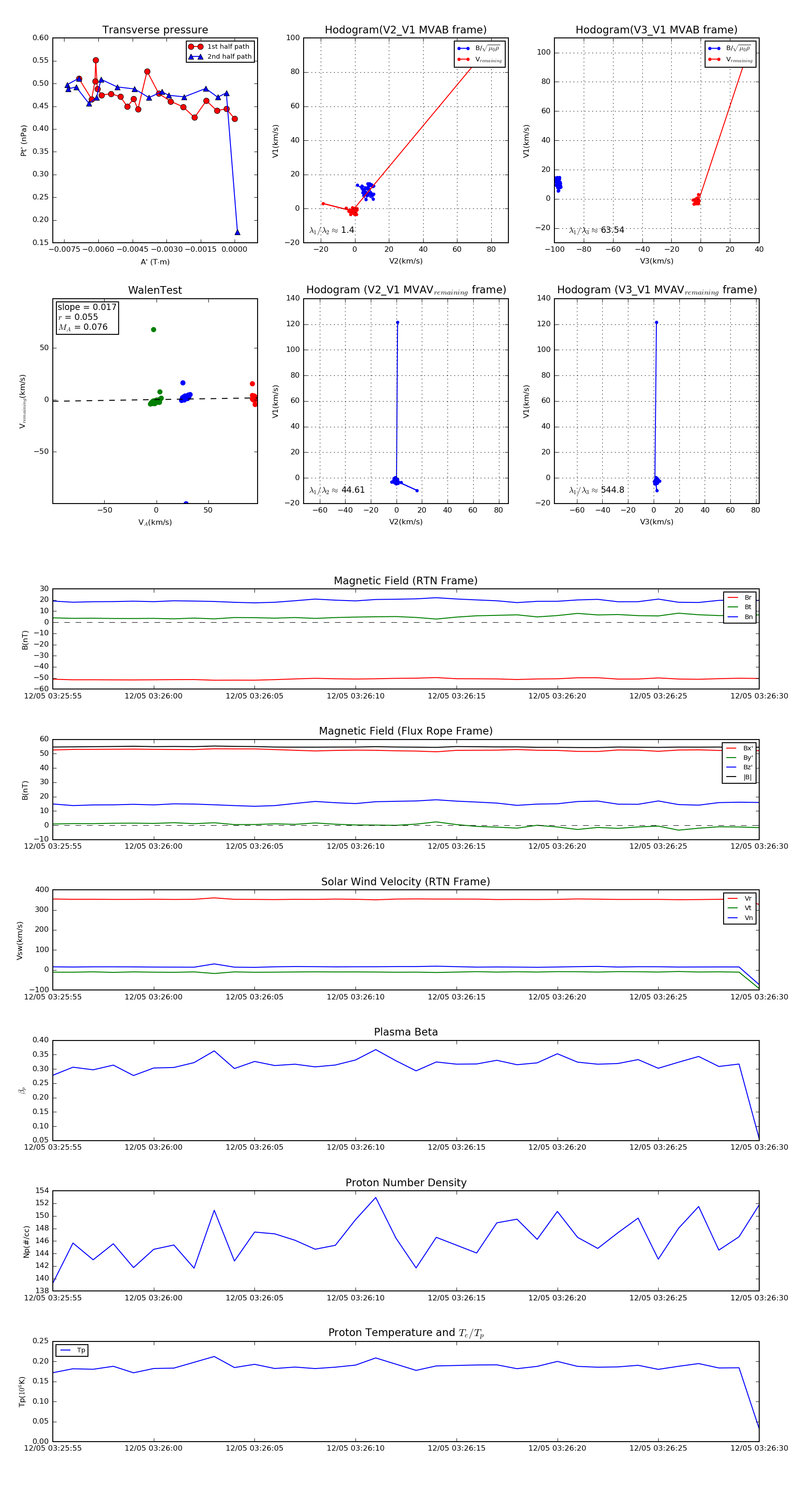Viewport: 812px width, 1489px height.
Task: Select the "Vr" legend entry
Action: coord(740,899)
